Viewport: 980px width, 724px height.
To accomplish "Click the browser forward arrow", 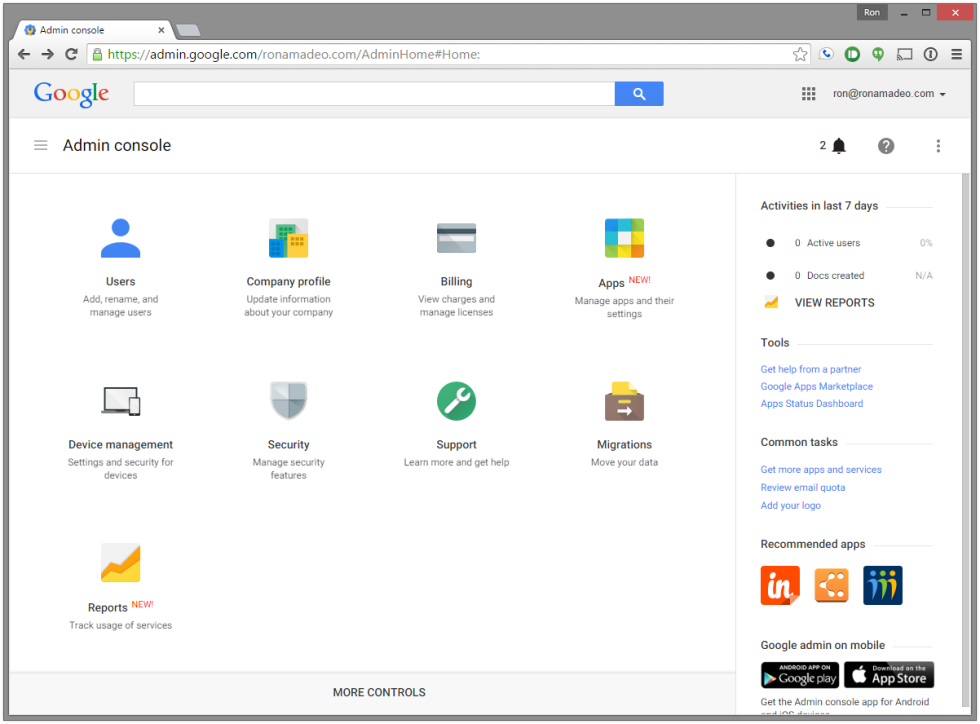I will point(48,54).
